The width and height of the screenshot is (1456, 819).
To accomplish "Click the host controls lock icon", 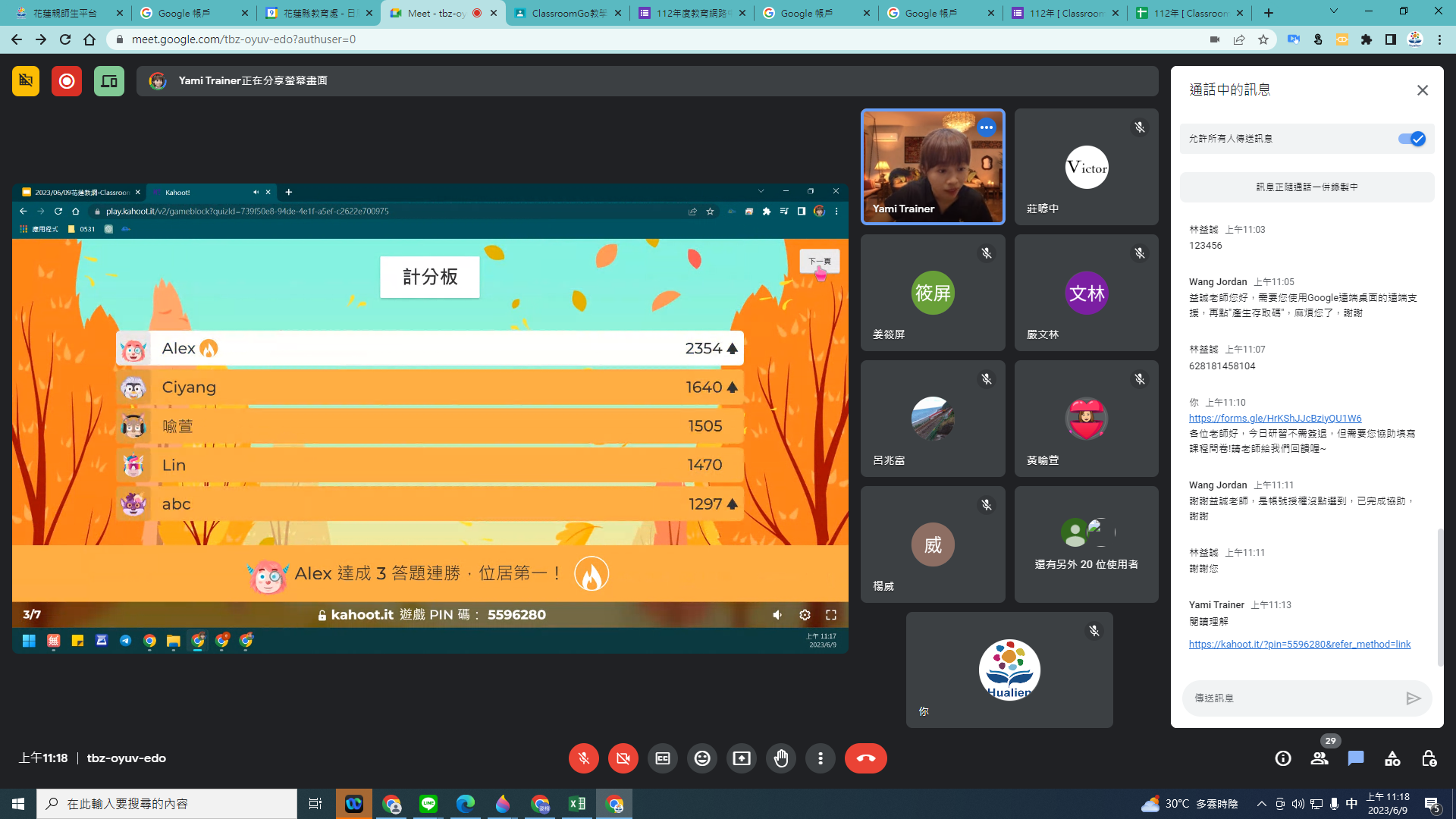I will coord(1429,758).
